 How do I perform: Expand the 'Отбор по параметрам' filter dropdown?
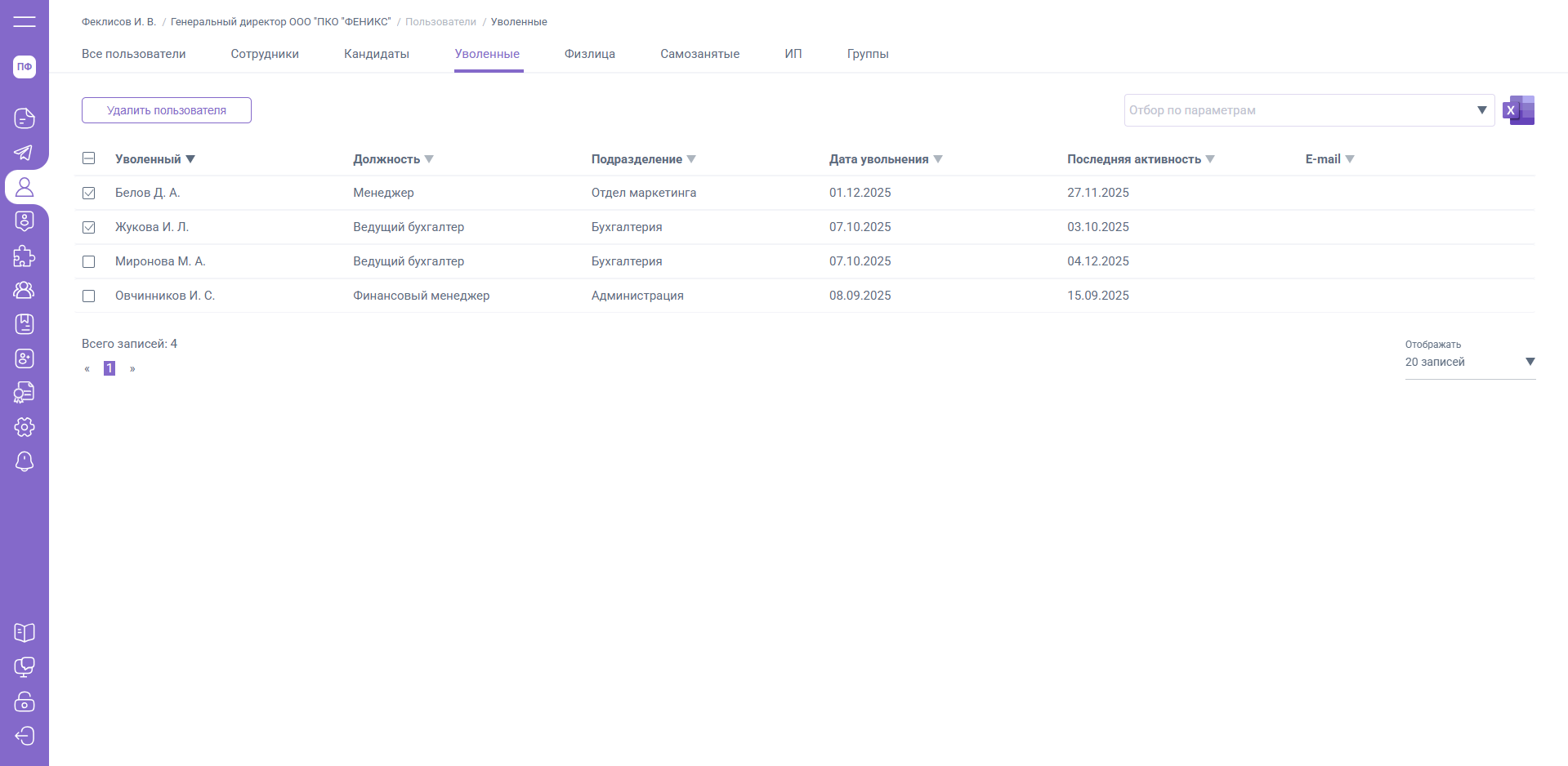pyautogui.click(x=1481, y=110)
